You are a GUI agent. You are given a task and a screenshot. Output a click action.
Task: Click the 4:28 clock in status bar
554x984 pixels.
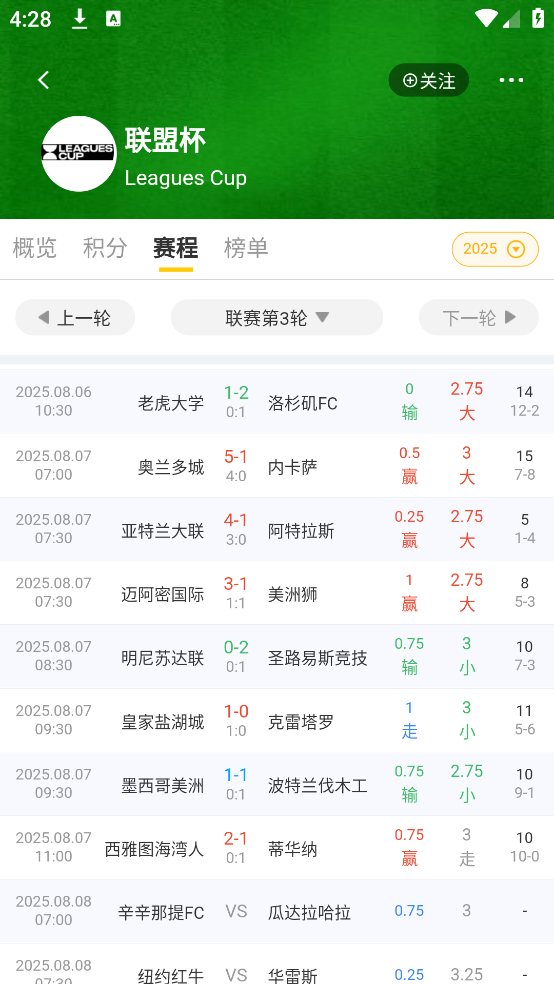[x=30, y=19]
